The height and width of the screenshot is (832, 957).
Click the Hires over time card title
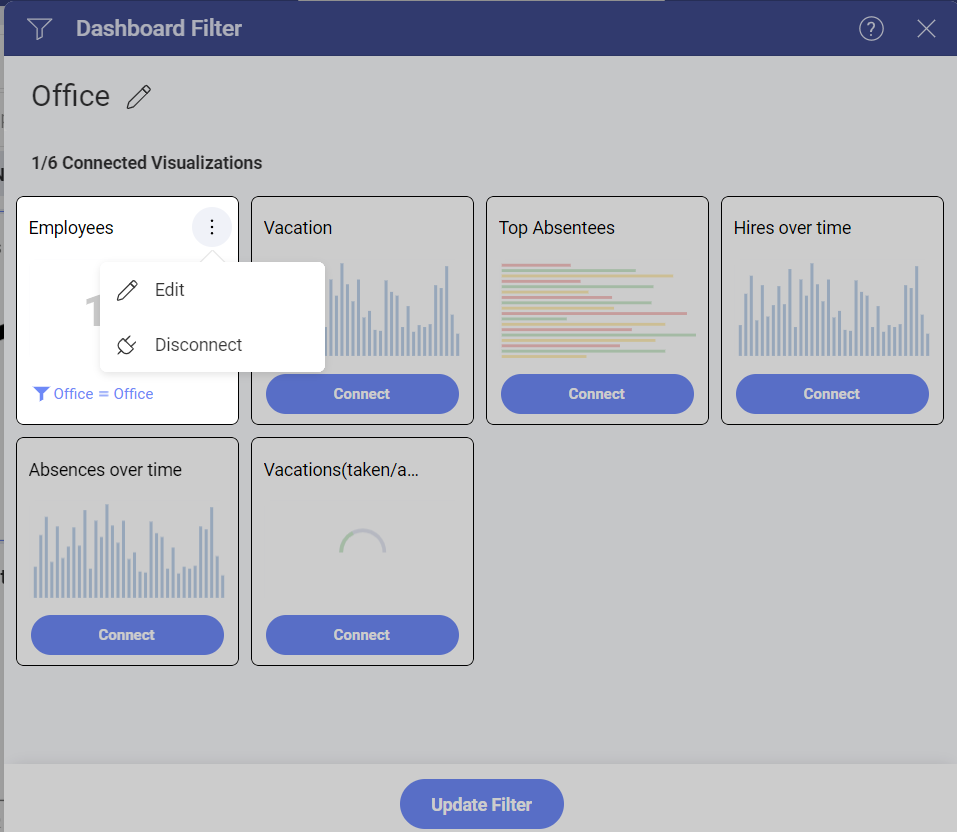[792, 228]
